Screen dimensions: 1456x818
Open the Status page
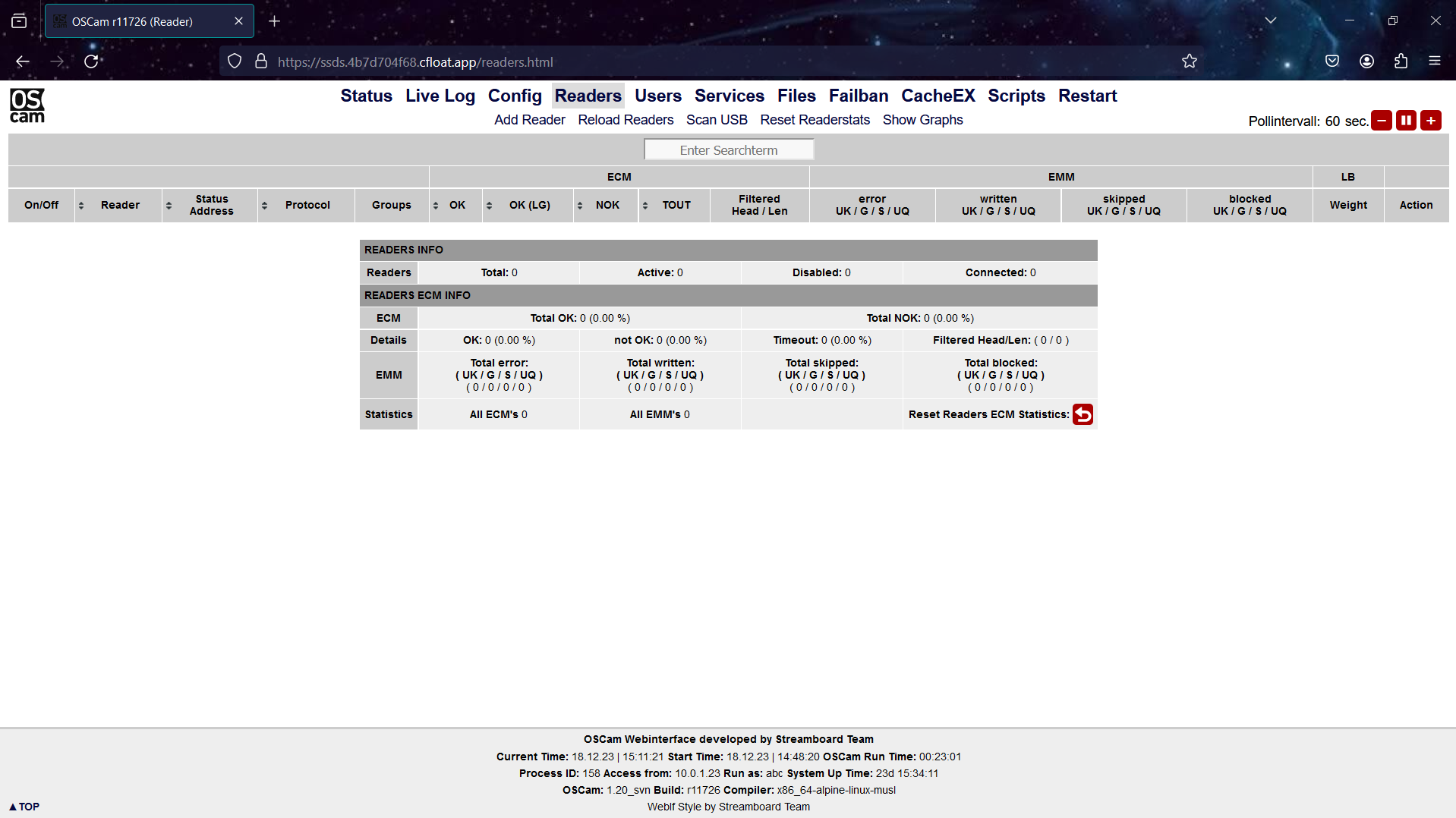point(366,96)
